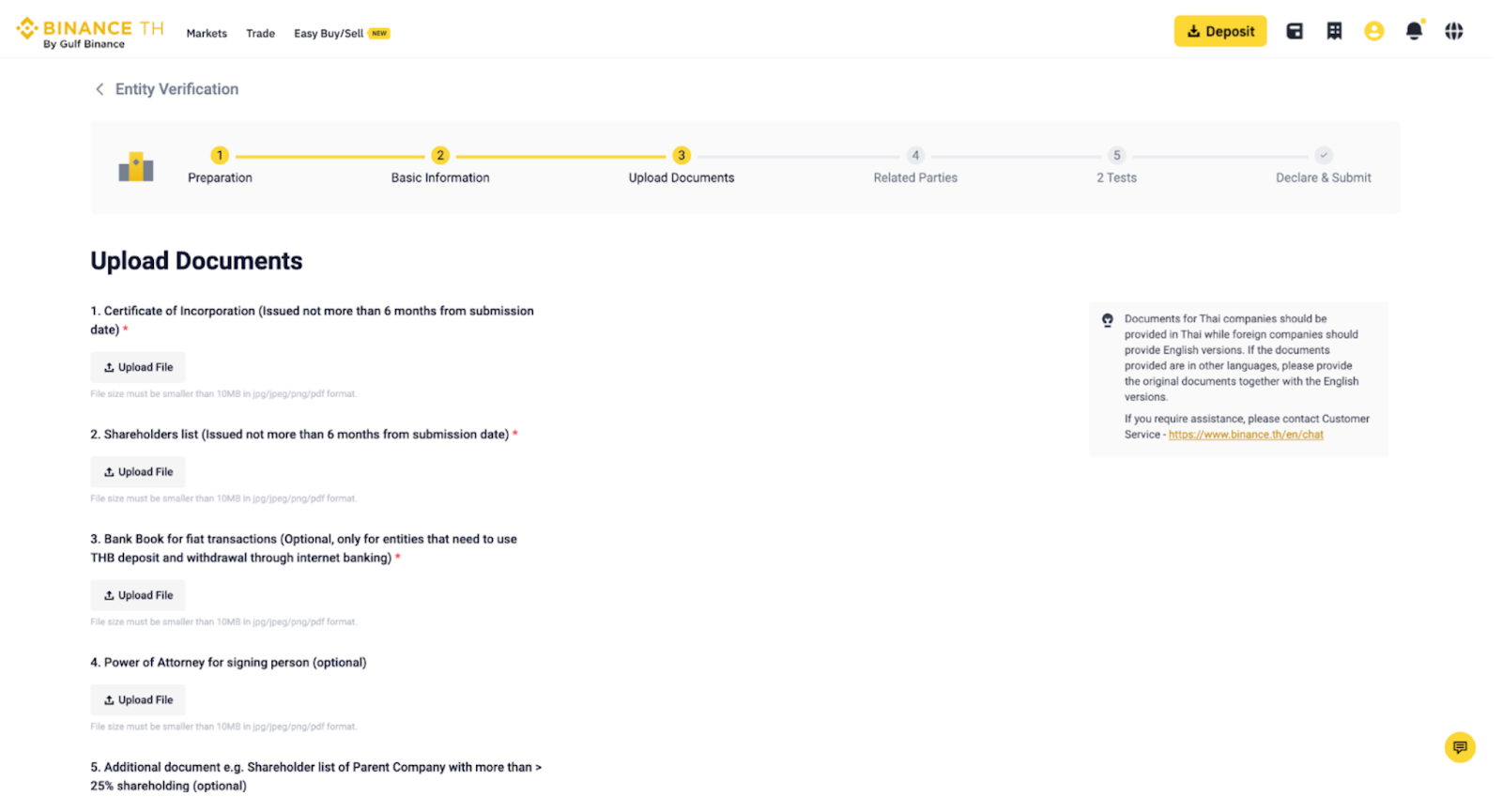The image size is (1502, 812).
Task: Select step 4 Related Parties
Action: point(915,156)
